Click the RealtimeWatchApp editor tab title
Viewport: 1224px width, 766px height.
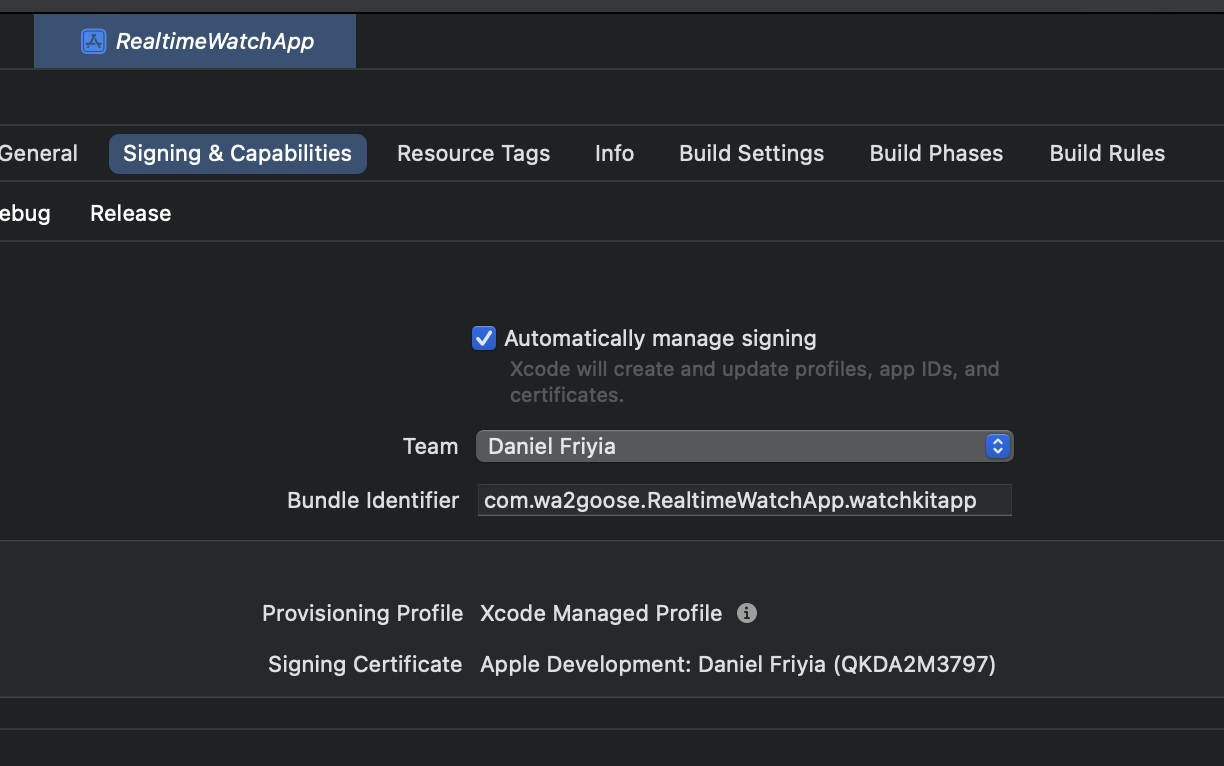215,41
